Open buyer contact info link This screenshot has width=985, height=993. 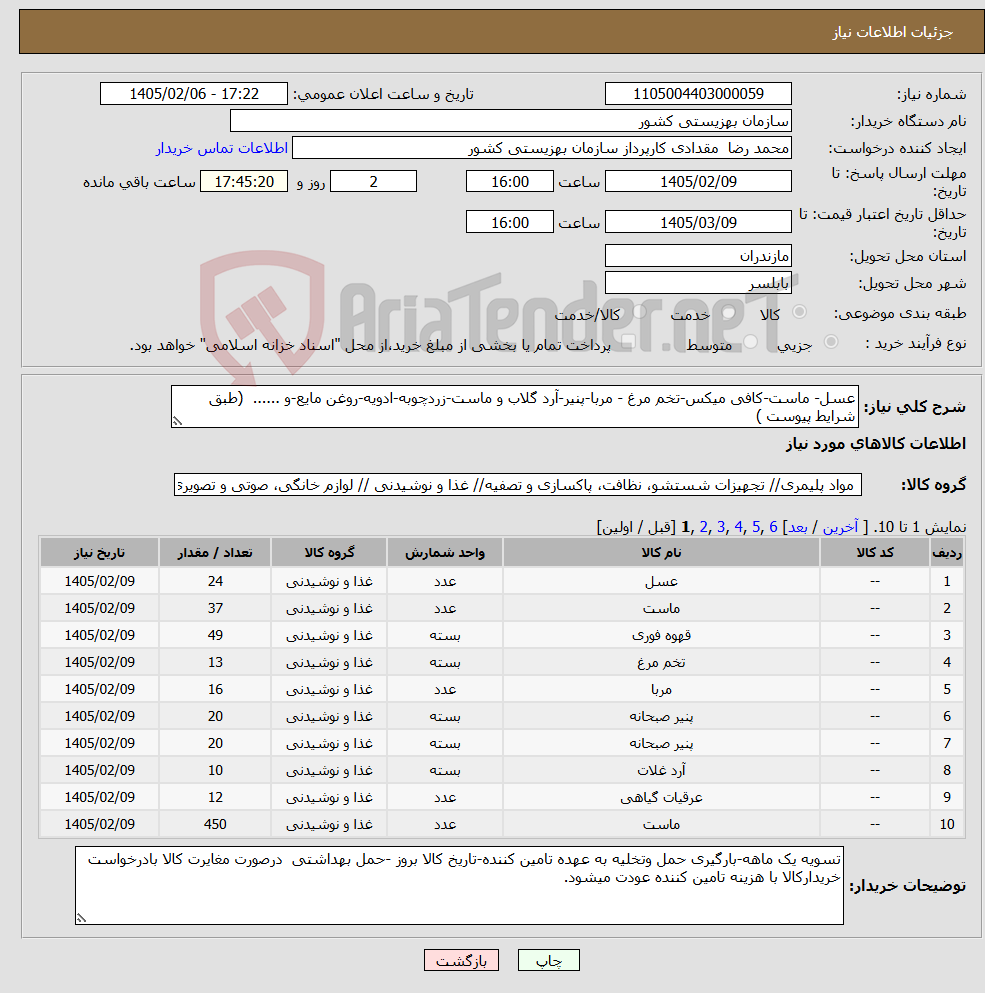[x=222, y=148]
